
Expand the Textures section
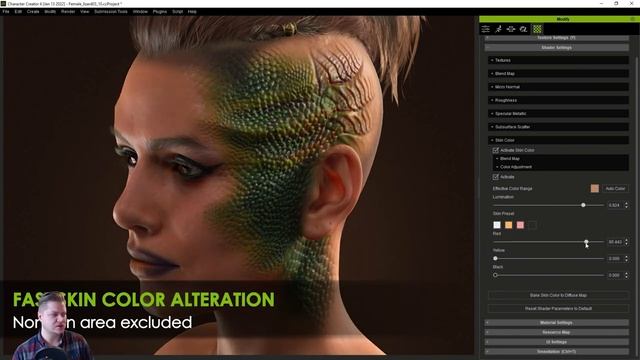click(x=558, y=60)
